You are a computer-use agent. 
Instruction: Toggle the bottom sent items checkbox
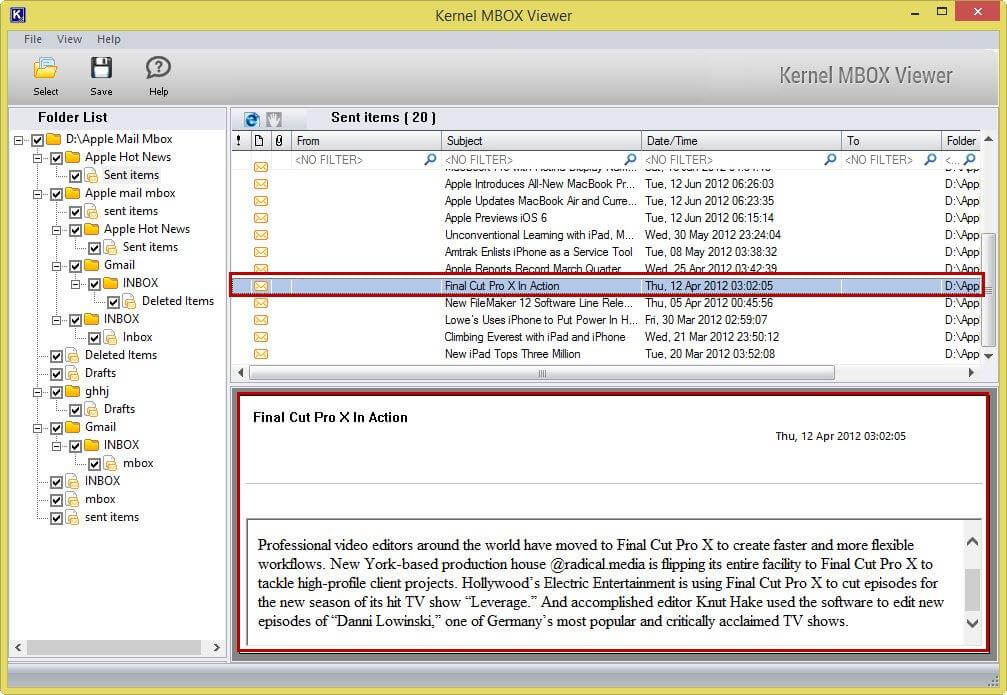click(57, 518)
